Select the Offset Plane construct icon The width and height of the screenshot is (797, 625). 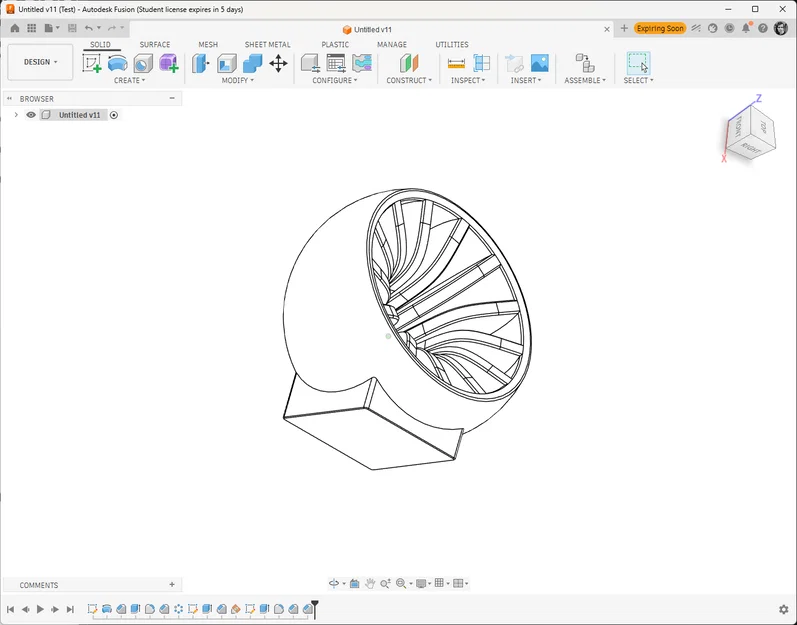409,64
